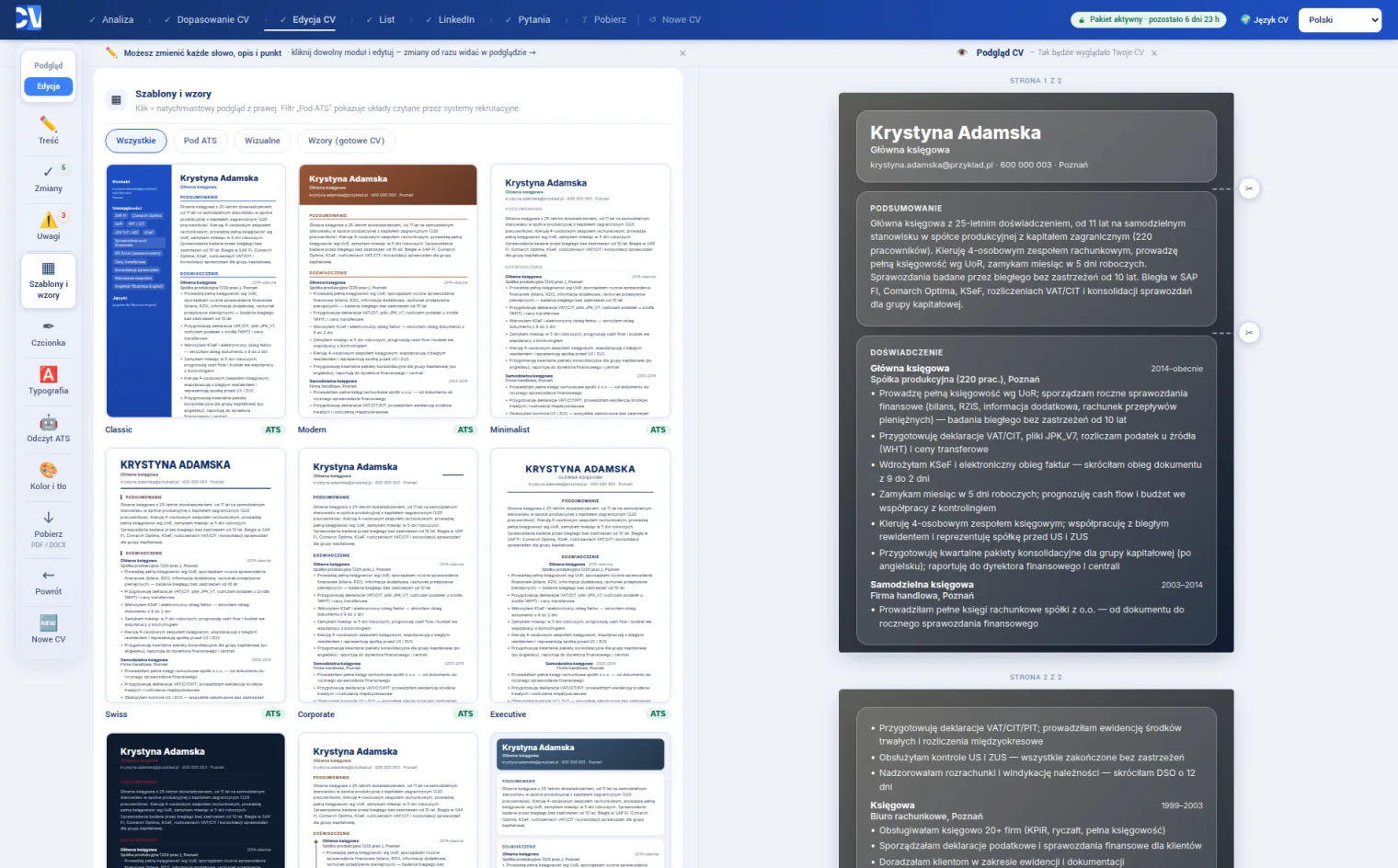Switch to Podgląd mode in the sidebar toggle

click(x=49, y=66)
